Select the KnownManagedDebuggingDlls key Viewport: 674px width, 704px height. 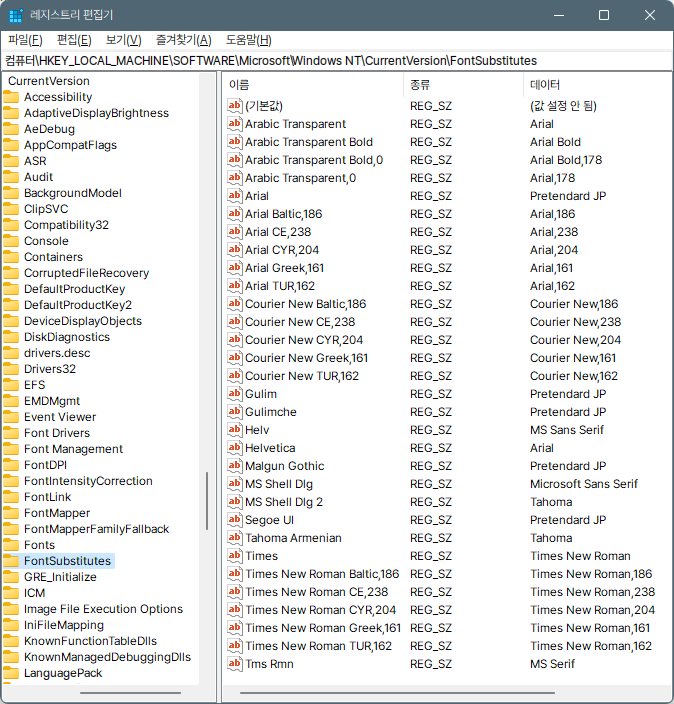coord(108,657)
